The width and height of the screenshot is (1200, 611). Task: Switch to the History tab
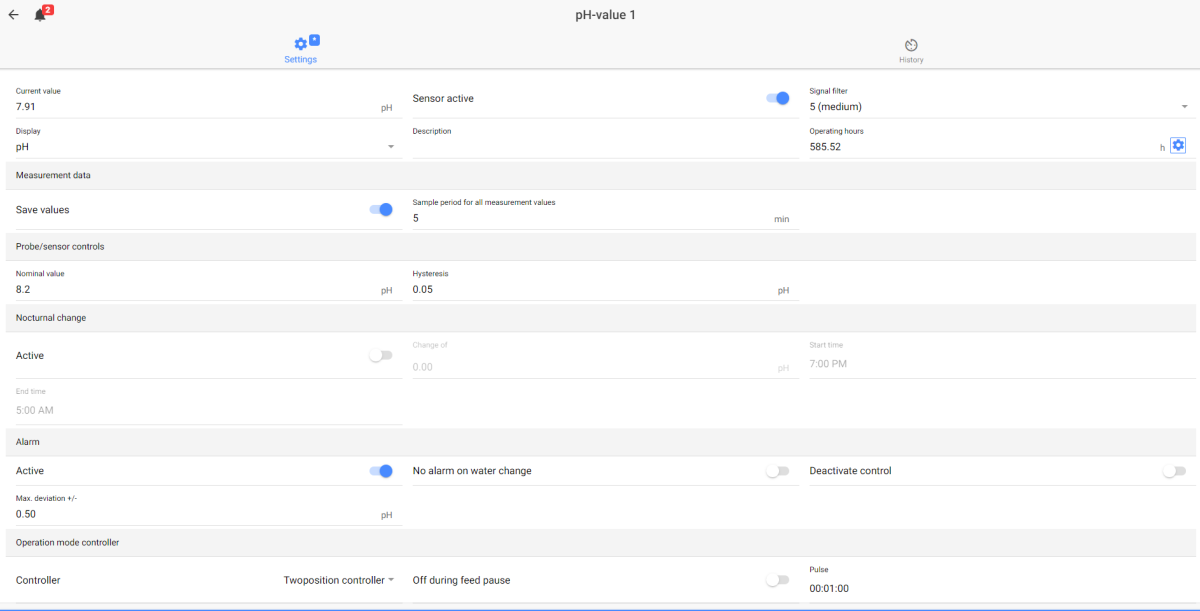[911, 51]
